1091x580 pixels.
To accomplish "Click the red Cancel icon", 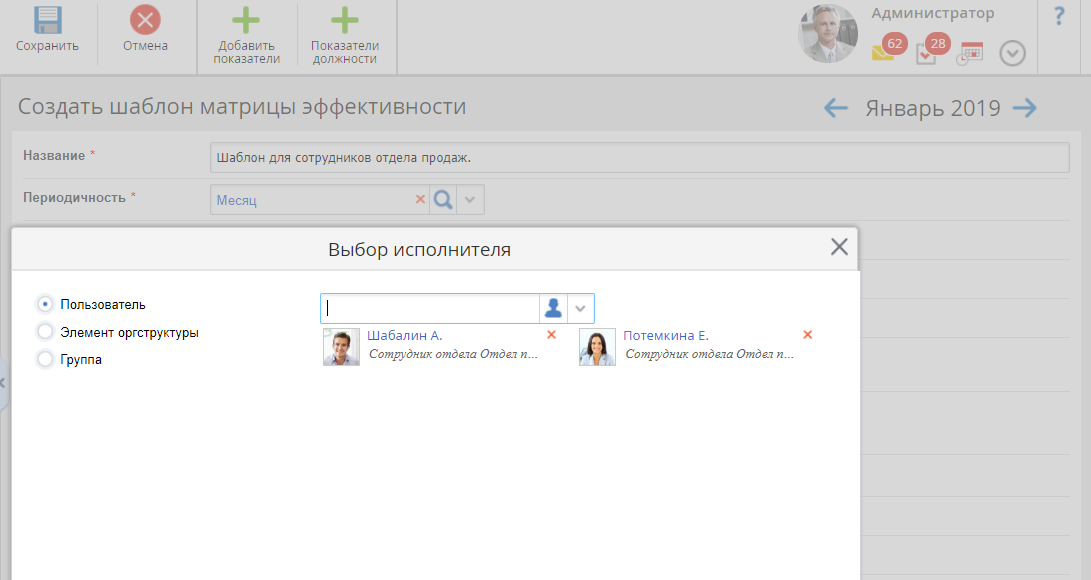I will point(145,21).
